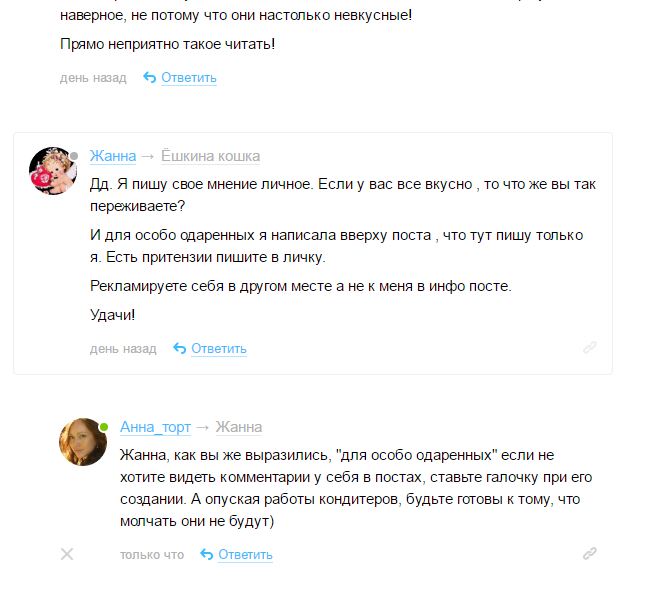Viewport: 645px width, 591px height.
Task: Click the reply arrow icon under Жанна's comment
Action: pos(180,349)
